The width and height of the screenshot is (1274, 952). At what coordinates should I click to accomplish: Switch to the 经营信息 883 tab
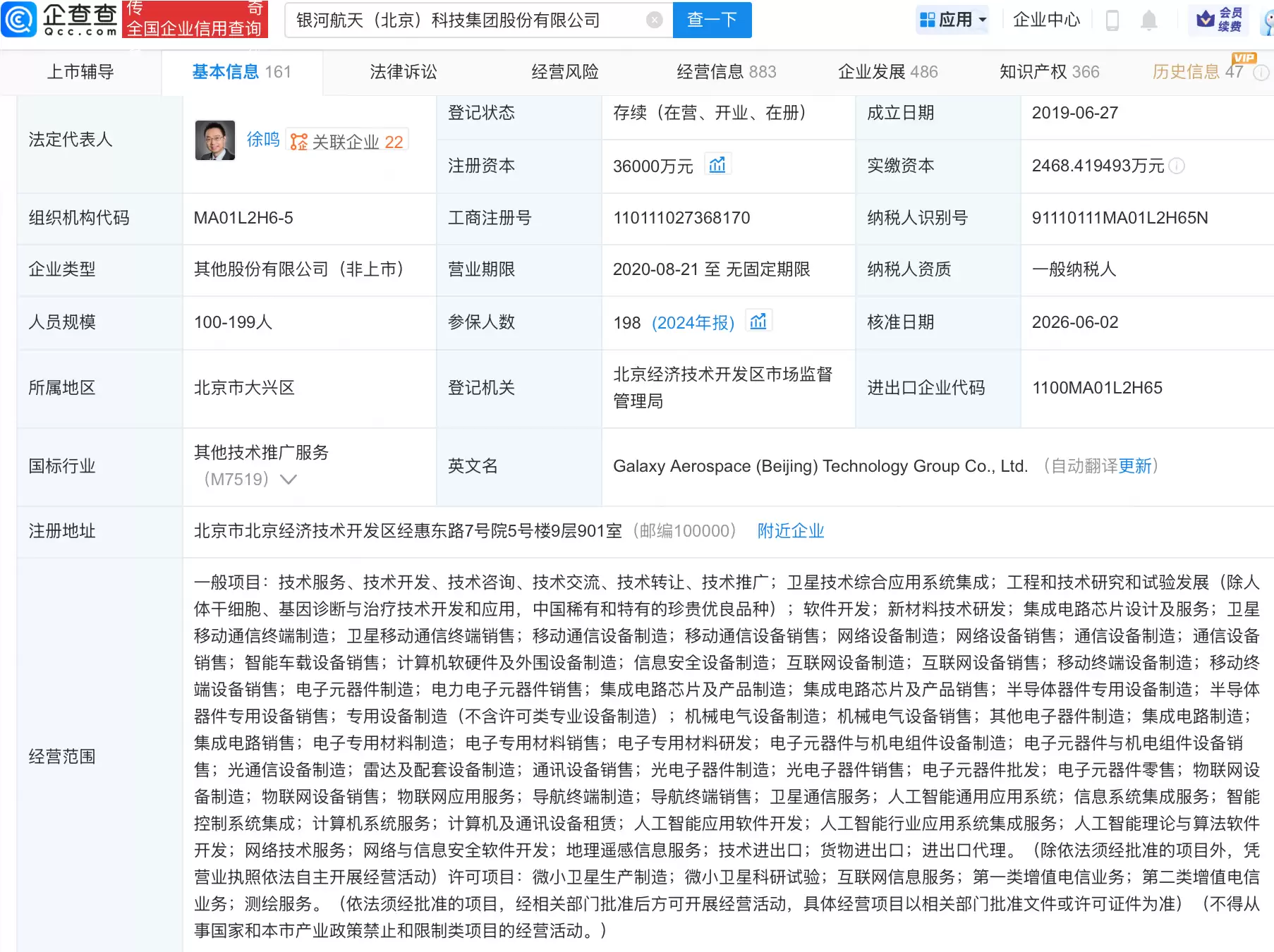pos(727,72)
